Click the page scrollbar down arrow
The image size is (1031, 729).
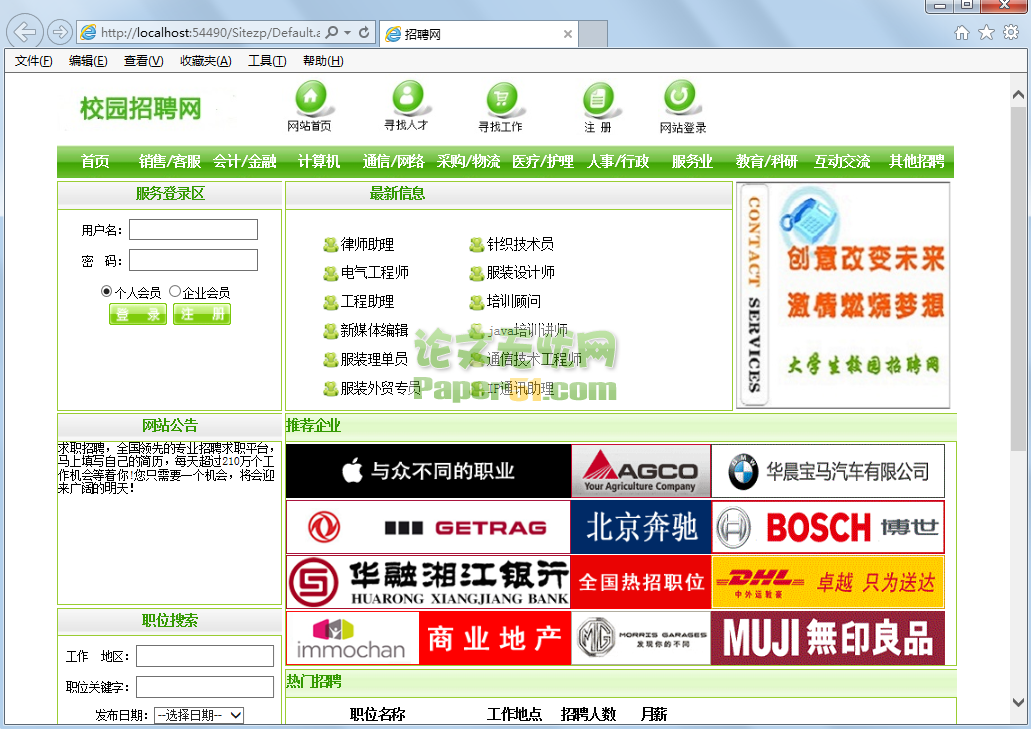coord(1019,702)
